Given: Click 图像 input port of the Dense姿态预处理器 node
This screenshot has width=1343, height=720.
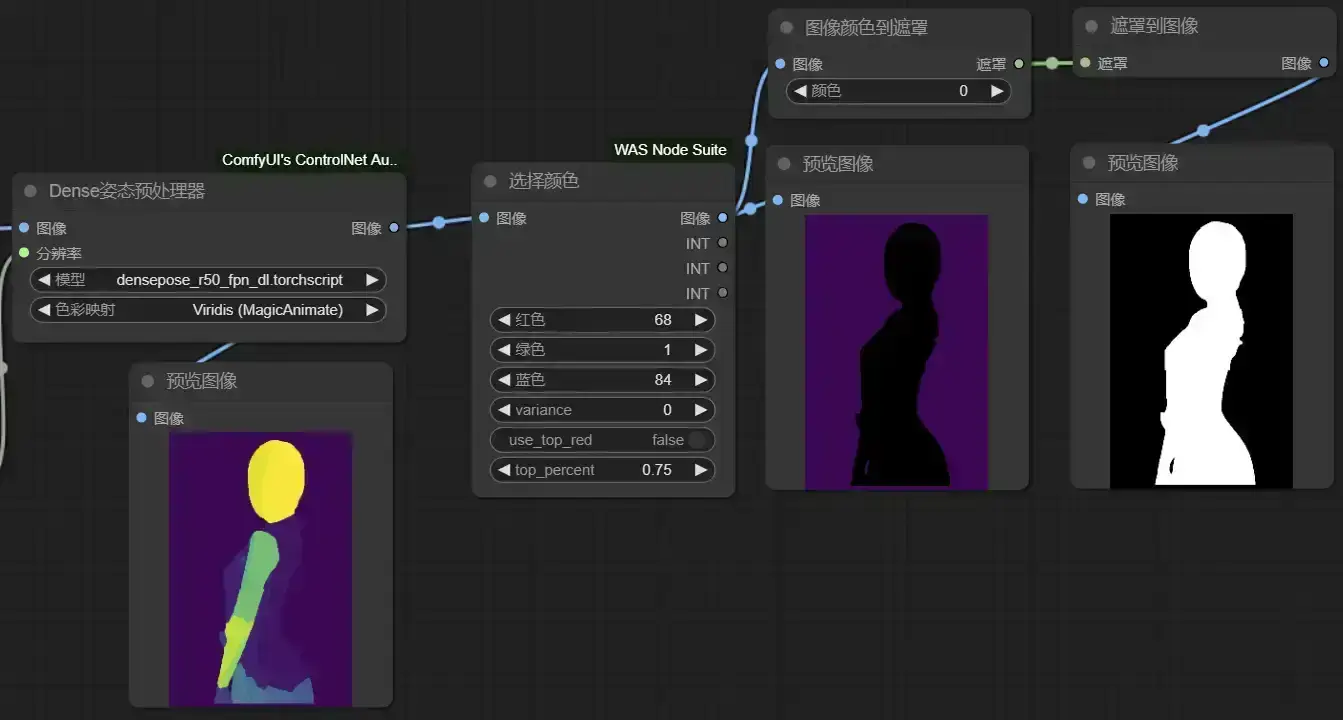Looking at the screenshot, I should (24, 228).
